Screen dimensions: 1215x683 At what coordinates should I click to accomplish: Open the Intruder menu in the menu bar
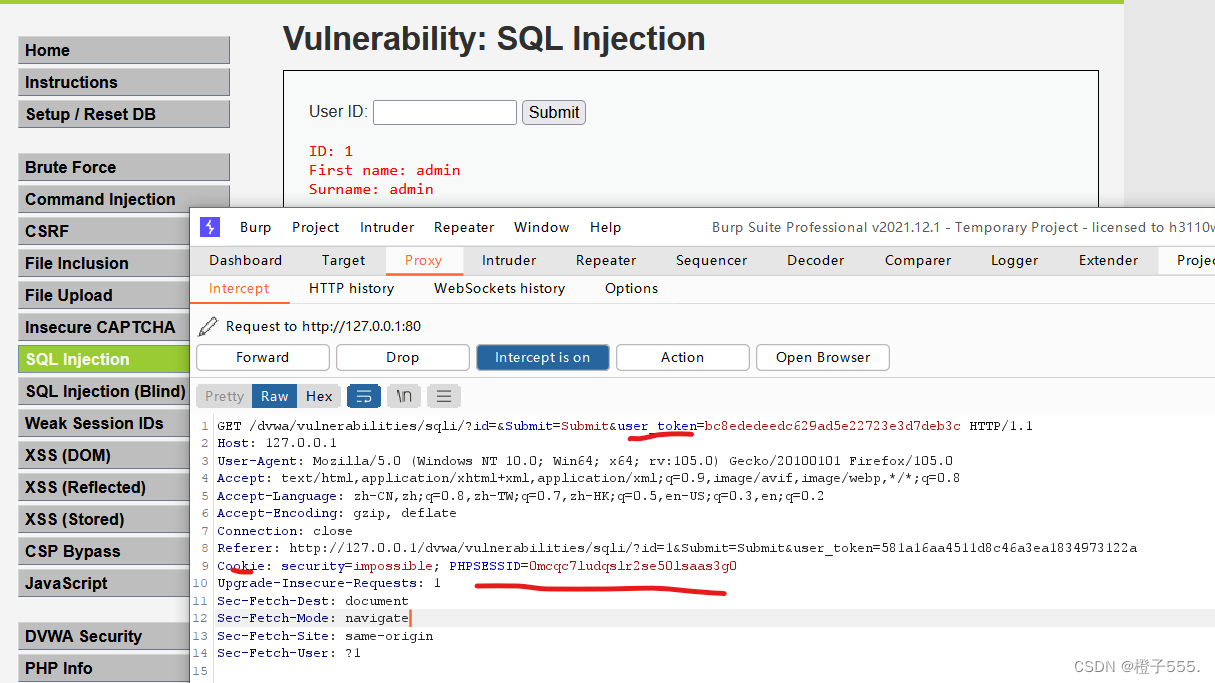click(x=386, y=227)
